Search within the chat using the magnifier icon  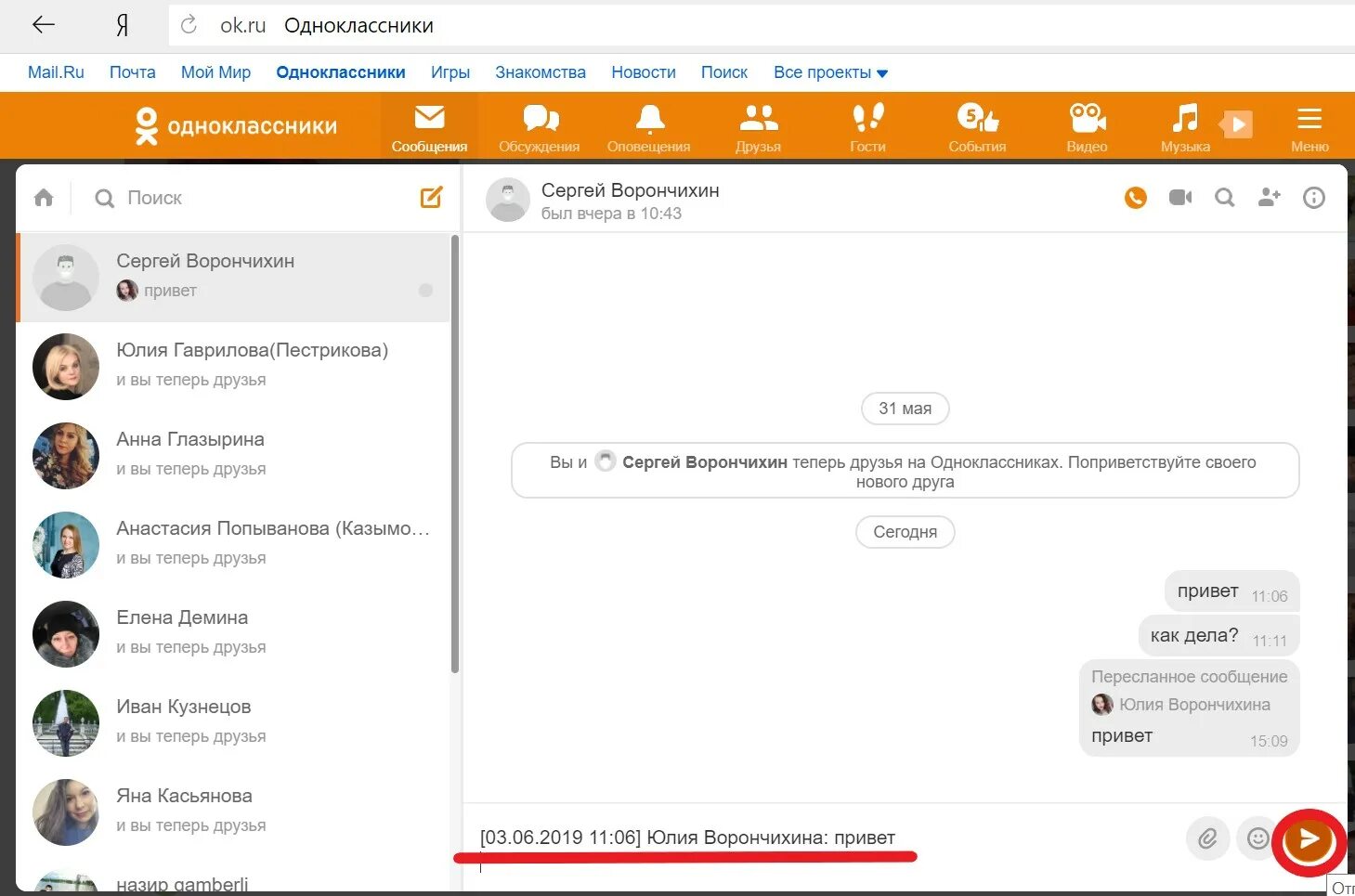coord(1225,197)
